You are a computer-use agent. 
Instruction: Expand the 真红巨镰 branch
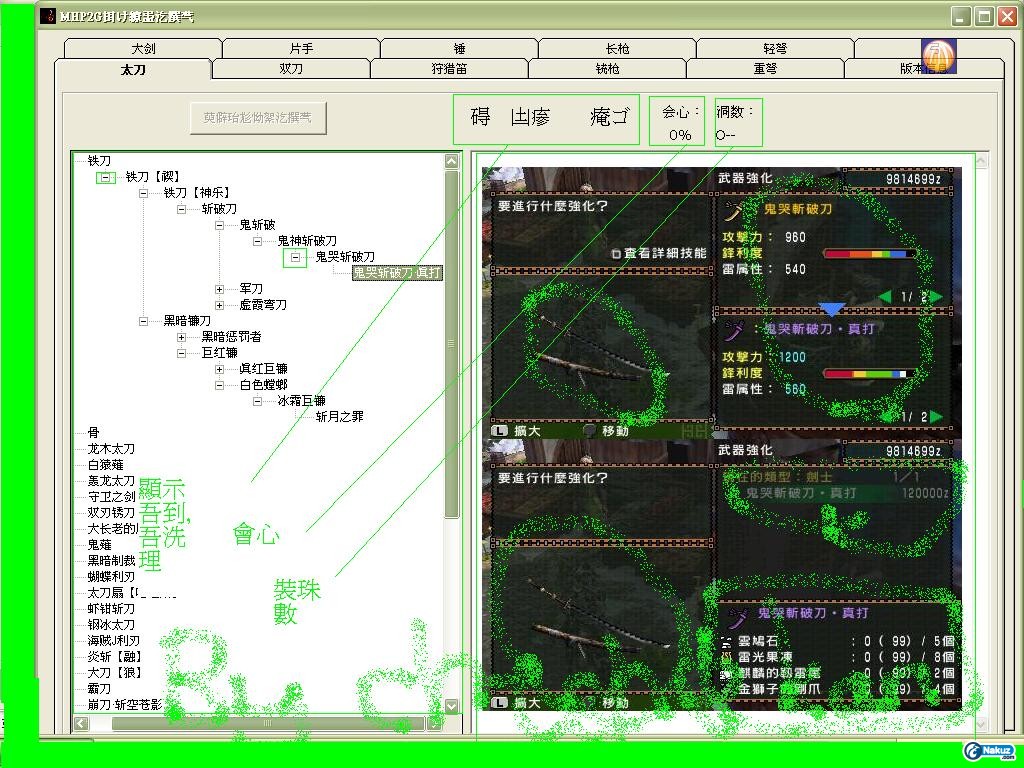[219, 369]
